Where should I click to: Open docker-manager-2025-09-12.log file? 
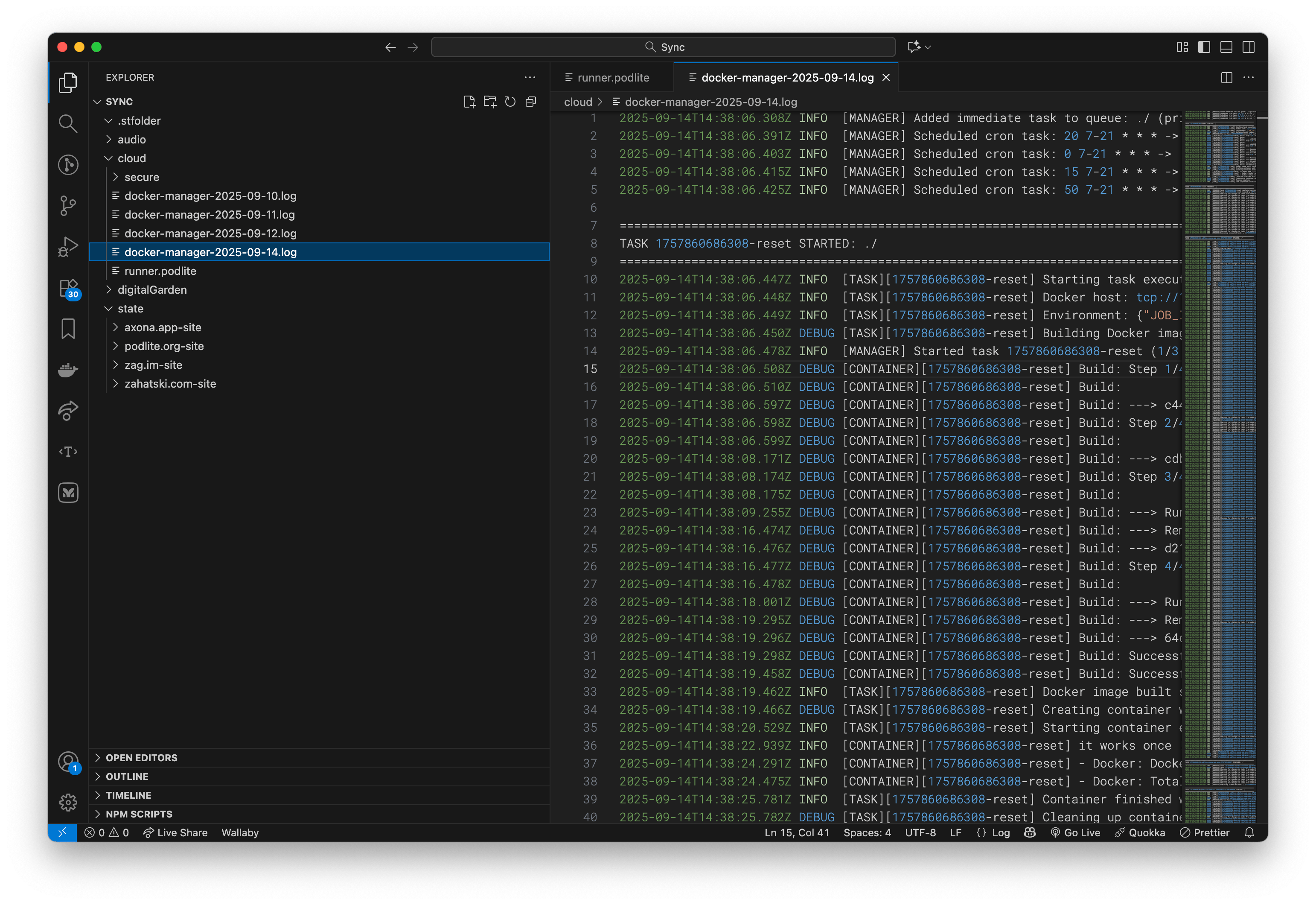[x=319, y=233]
